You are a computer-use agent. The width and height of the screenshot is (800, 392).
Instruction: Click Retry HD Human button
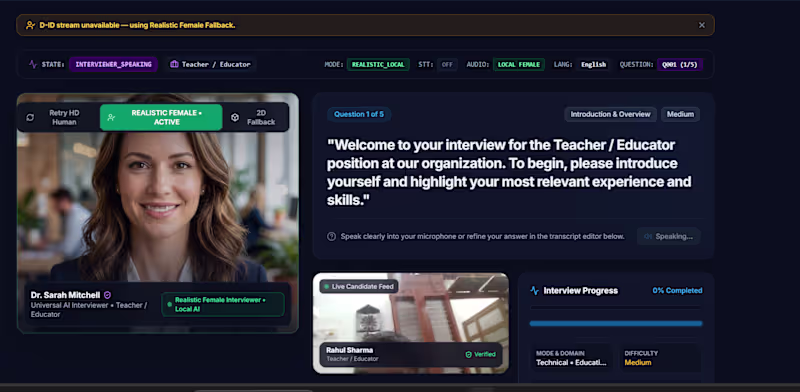click(x=58, y=117)
